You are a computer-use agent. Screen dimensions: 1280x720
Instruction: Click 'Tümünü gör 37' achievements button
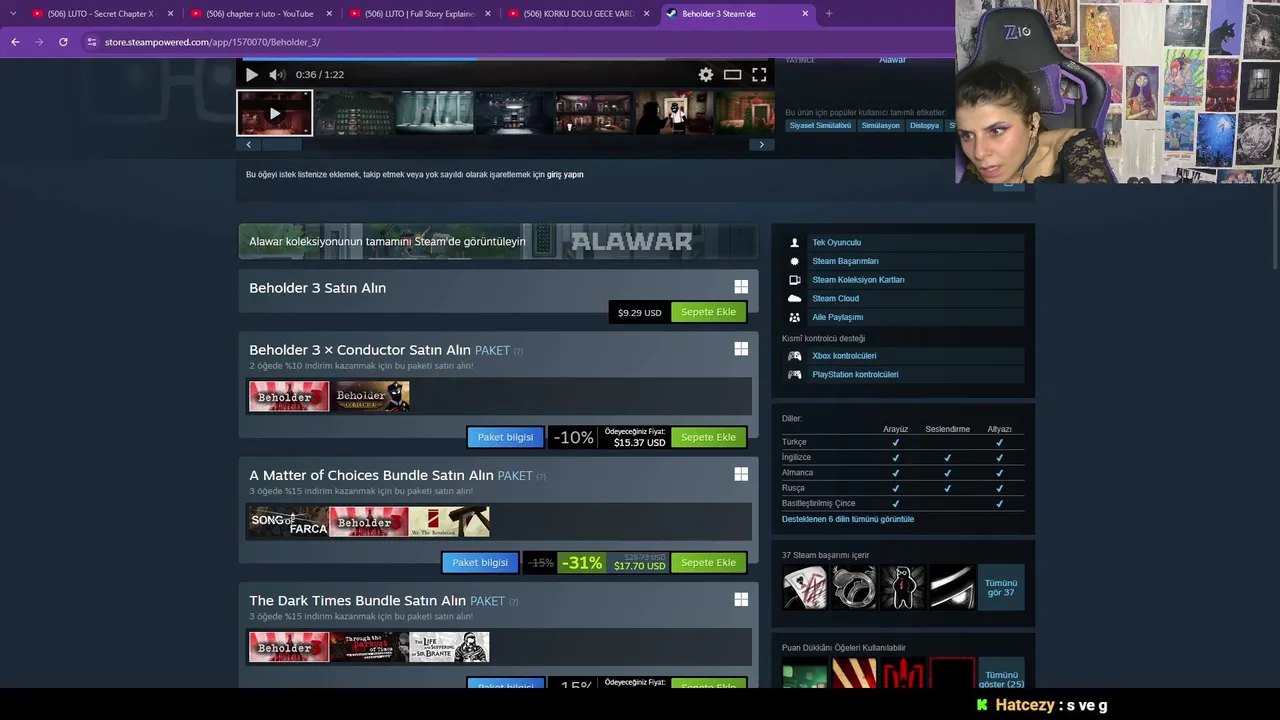pyautogui.click(x=1001, y=587)
